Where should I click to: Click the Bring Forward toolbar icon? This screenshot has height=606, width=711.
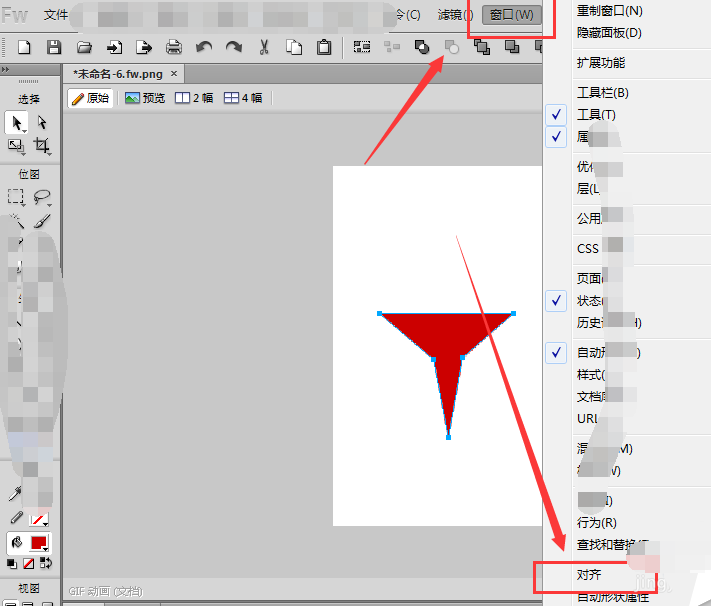[511, 47]
